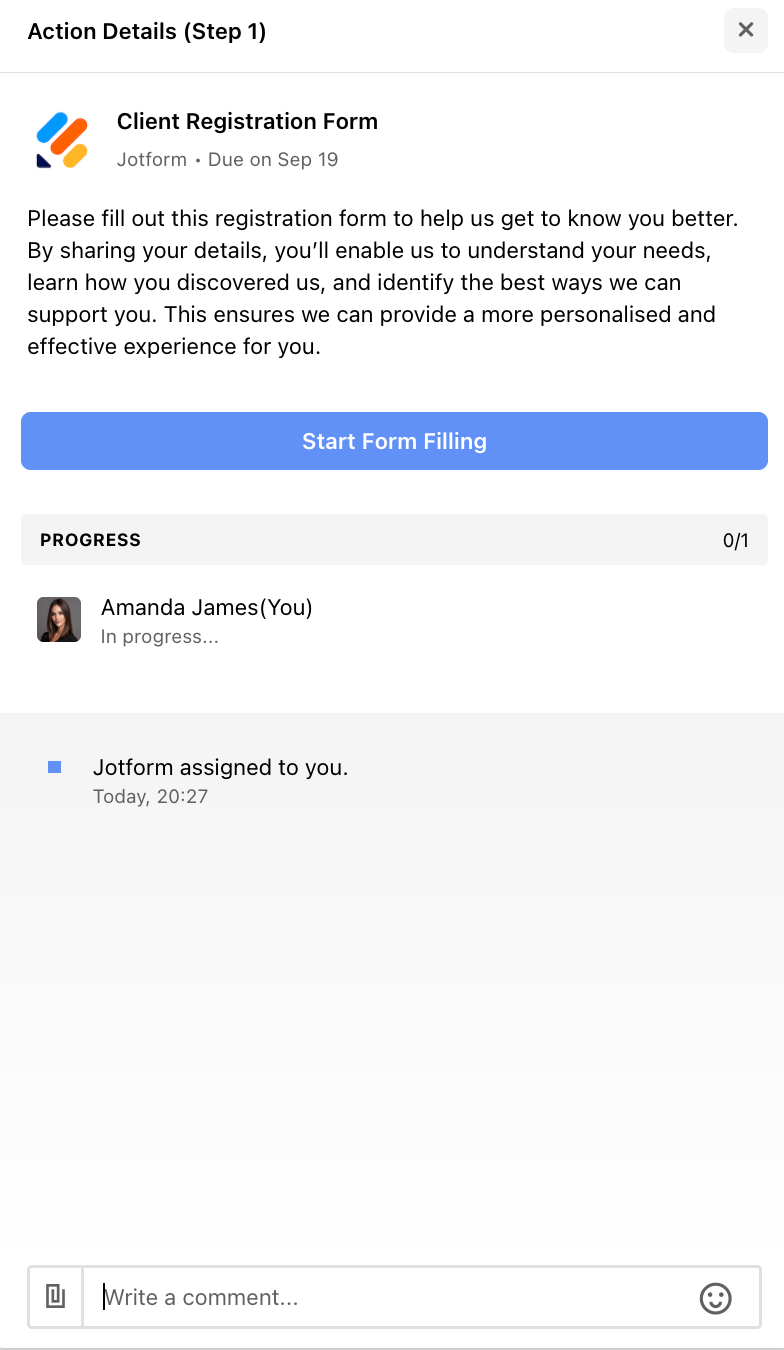Click the In progress... status text
This screenshot has height=1350, width=784.
pos(159,637)
